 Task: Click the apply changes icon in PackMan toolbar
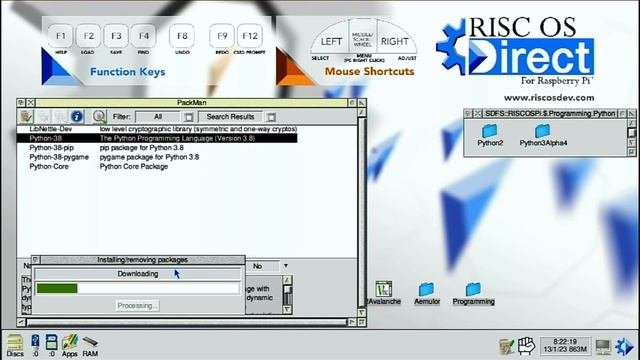point(27,117)
